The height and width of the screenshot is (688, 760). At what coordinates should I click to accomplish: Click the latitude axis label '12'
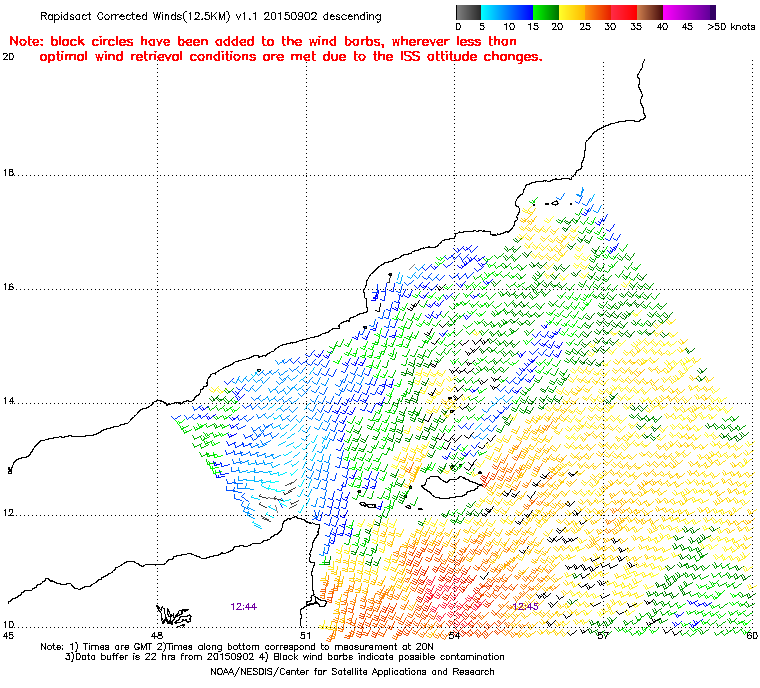tap(8, 513)
